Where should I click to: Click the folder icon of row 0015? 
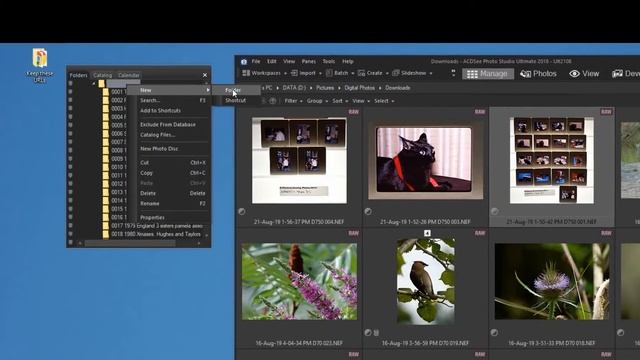[x=106, y=209]
